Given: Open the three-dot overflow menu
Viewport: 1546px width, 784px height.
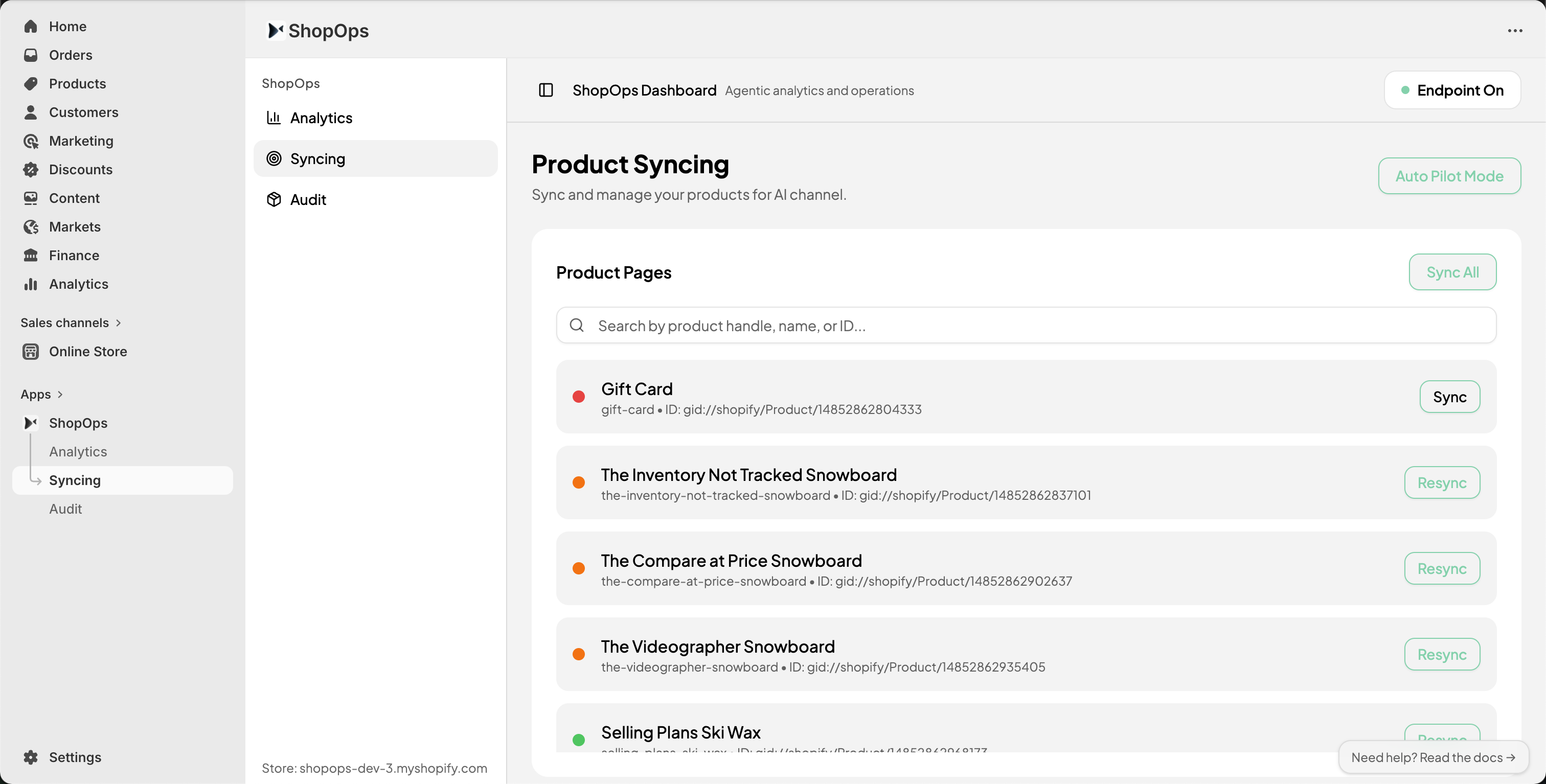Looking at the screenshot, I should coord(1515,31).
